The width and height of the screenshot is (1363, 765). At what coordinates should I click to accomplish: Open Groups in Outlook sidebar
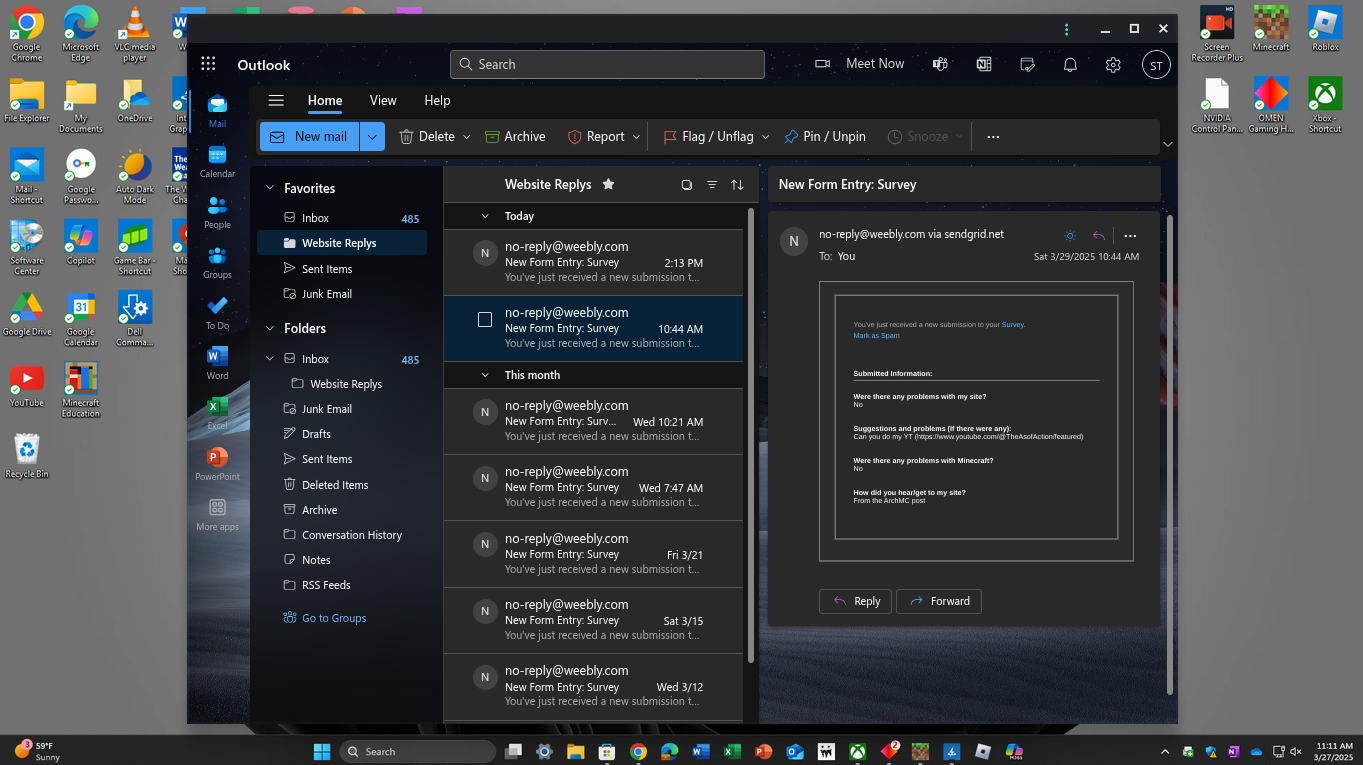217,262
